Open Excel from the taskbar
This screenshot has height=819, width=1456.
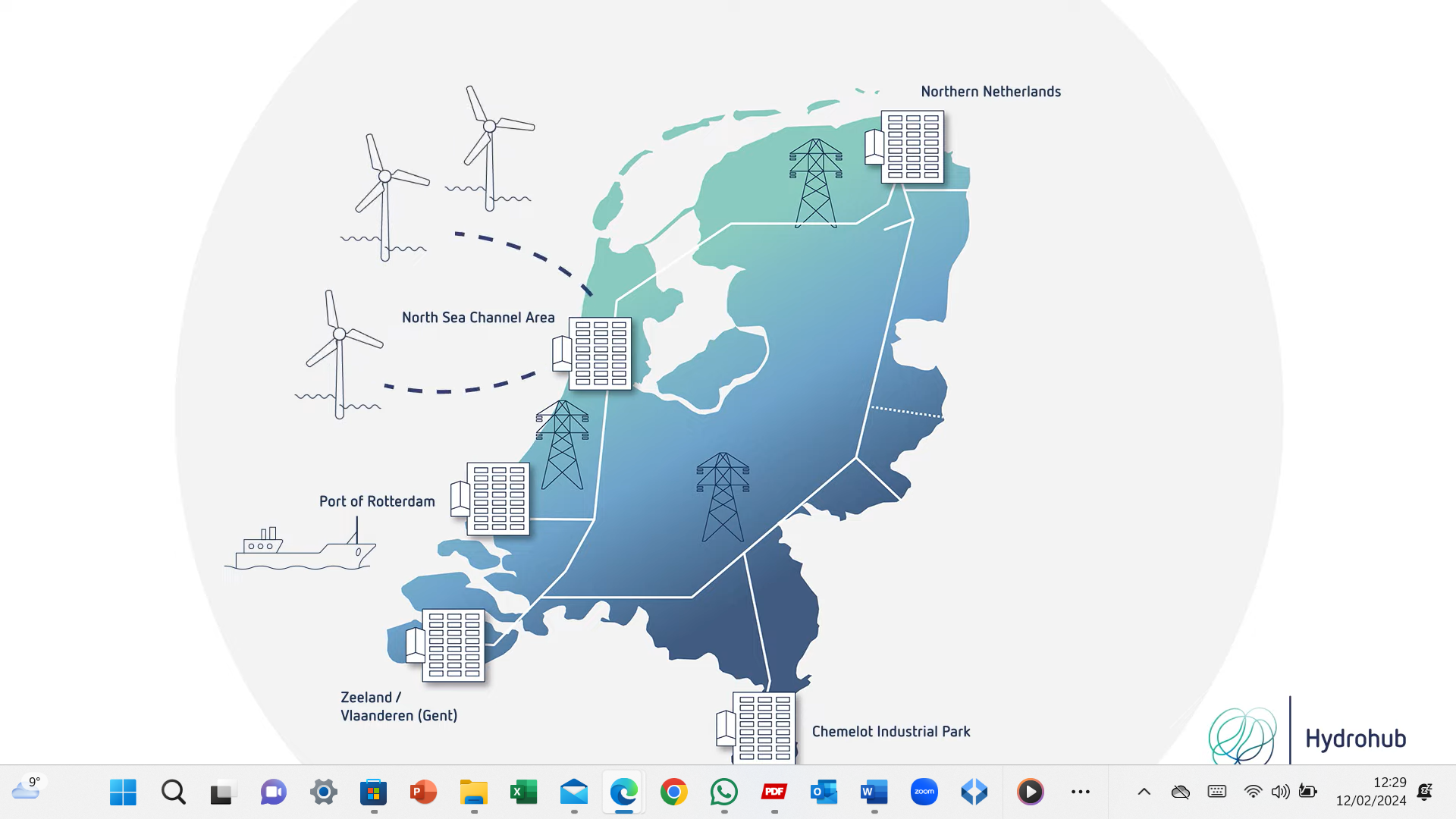[523, 792]
